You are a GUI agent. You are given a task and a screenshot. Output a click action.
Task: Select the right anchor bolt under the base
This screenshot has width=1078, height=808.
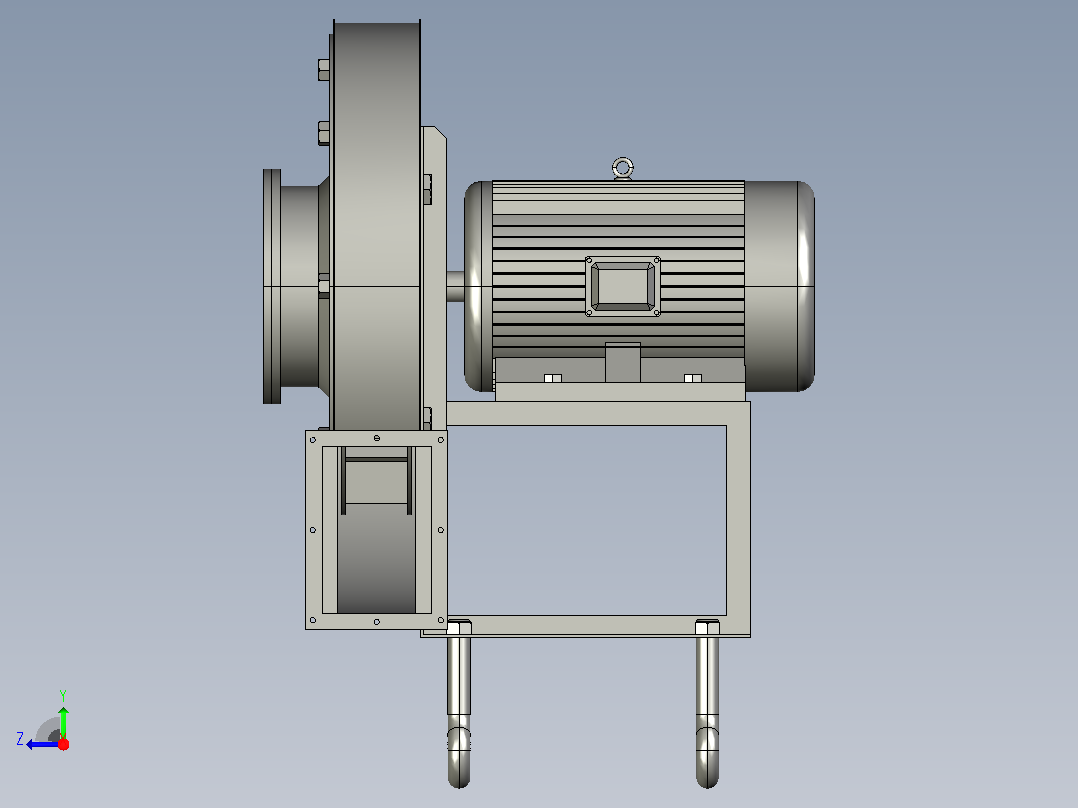tap(707, 704)
